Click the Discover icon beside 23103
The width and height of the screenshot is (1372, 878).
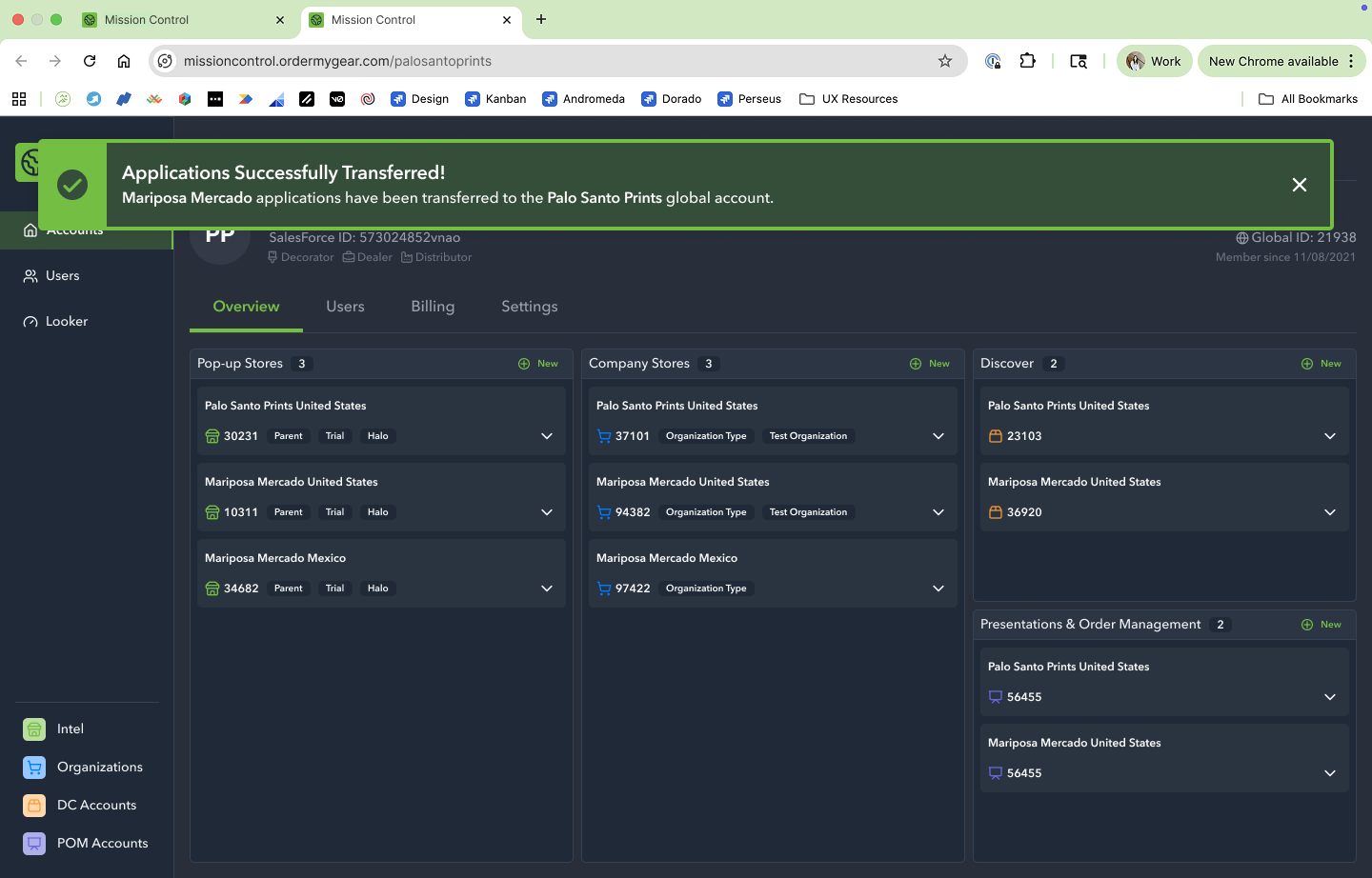point(996,436)
